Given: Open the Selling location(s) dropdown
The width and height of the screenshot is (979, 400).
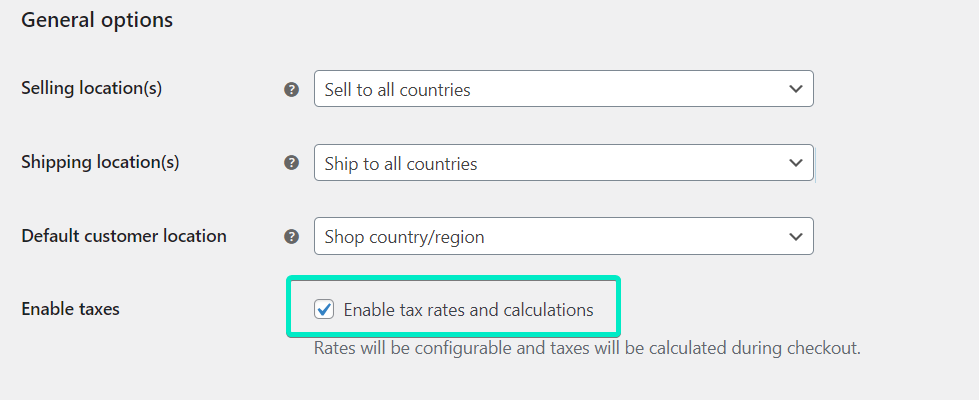Looking at the screenshot, I should (x=564, y=89).
